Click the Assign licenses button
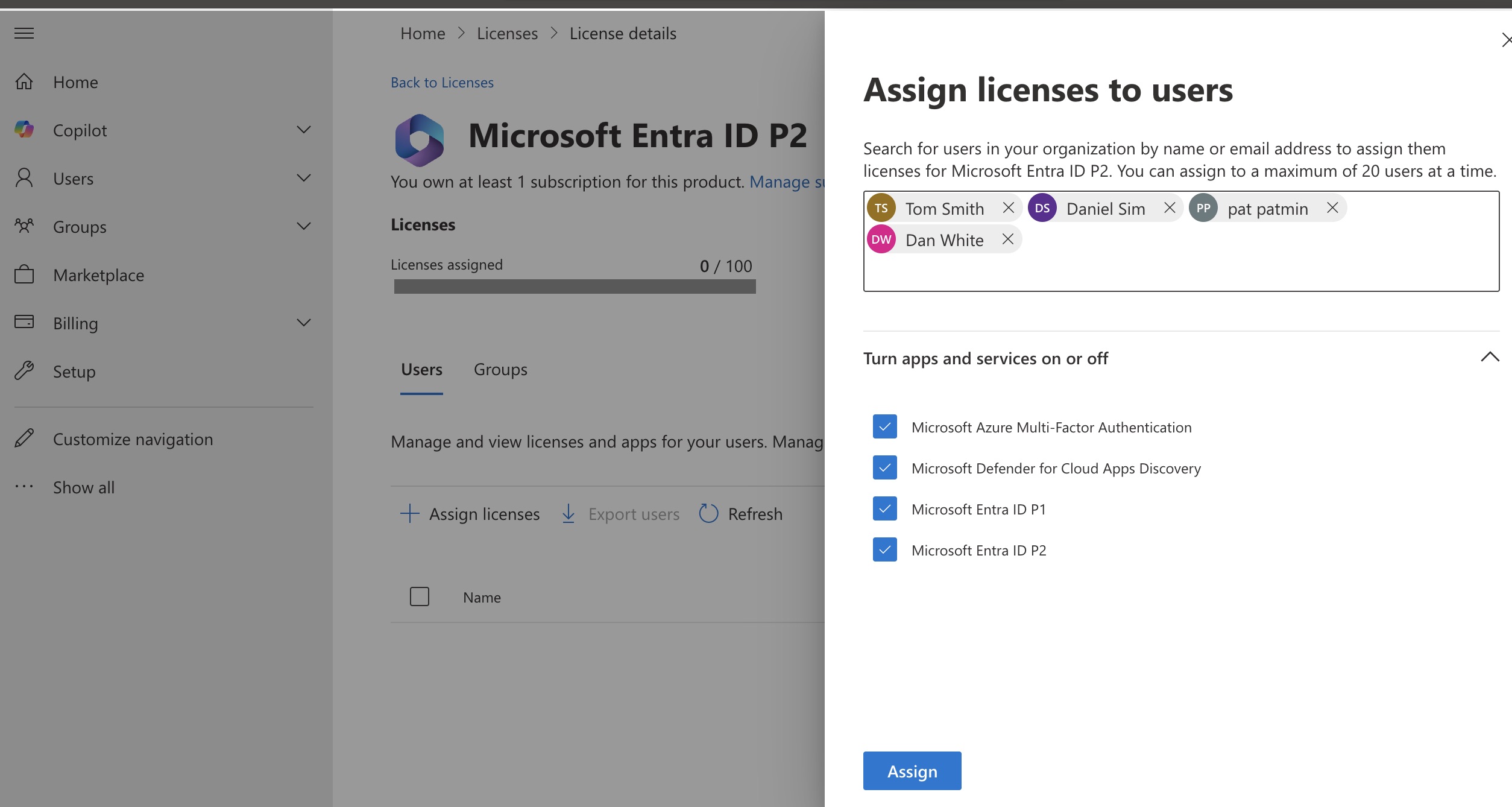This screenshot has height=807, width=1512. (470, 514)
